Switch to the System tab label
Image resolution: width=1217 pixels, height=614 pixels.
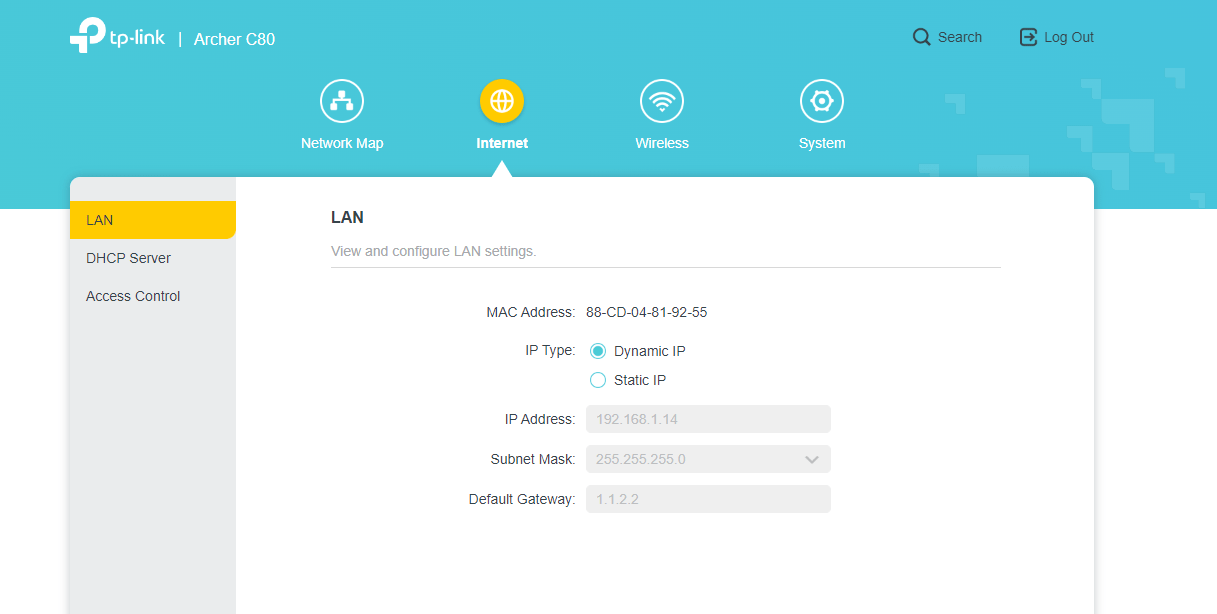822,143
